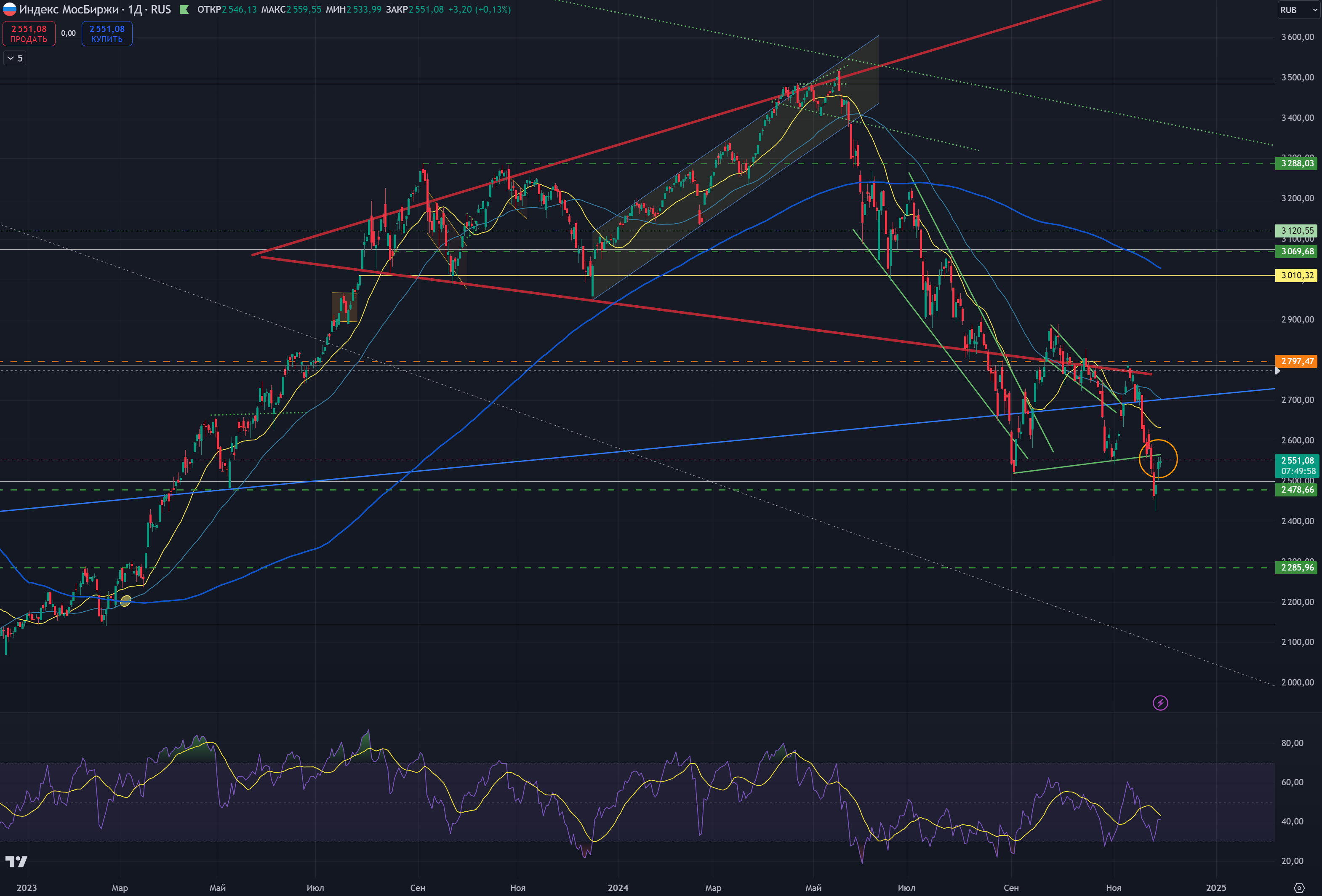Screen dimensions: 1322x896
Task: Open the RUB currency dropdown
Action: point(1299,10)
